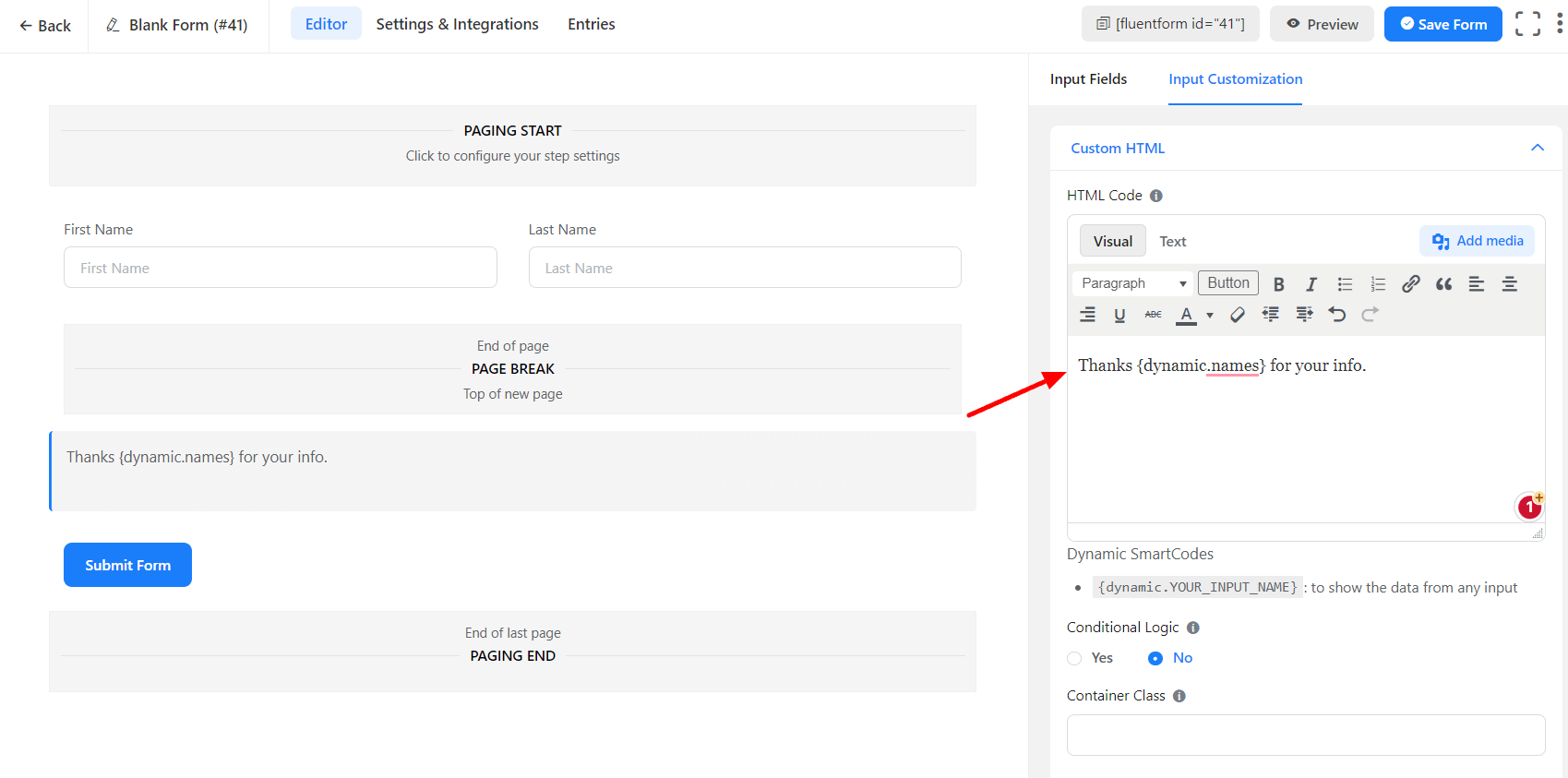Image resolution: width=1568 pixels, height=778 pixels.
Task: Insert a numbered list
Action: pos(1378,284)
